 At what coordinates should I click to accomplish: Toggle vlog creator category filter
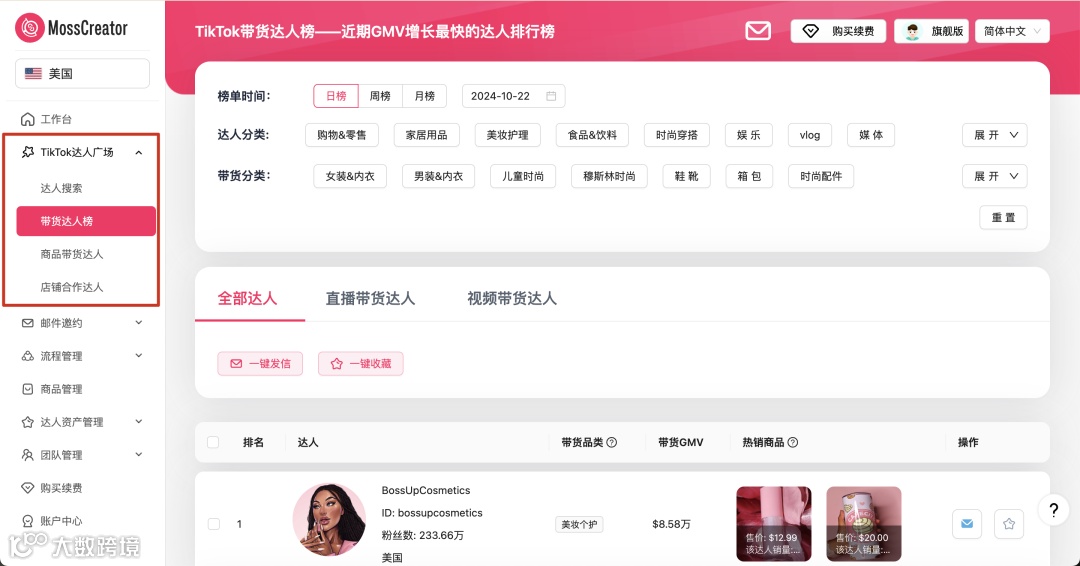click(x=810, y=135)
